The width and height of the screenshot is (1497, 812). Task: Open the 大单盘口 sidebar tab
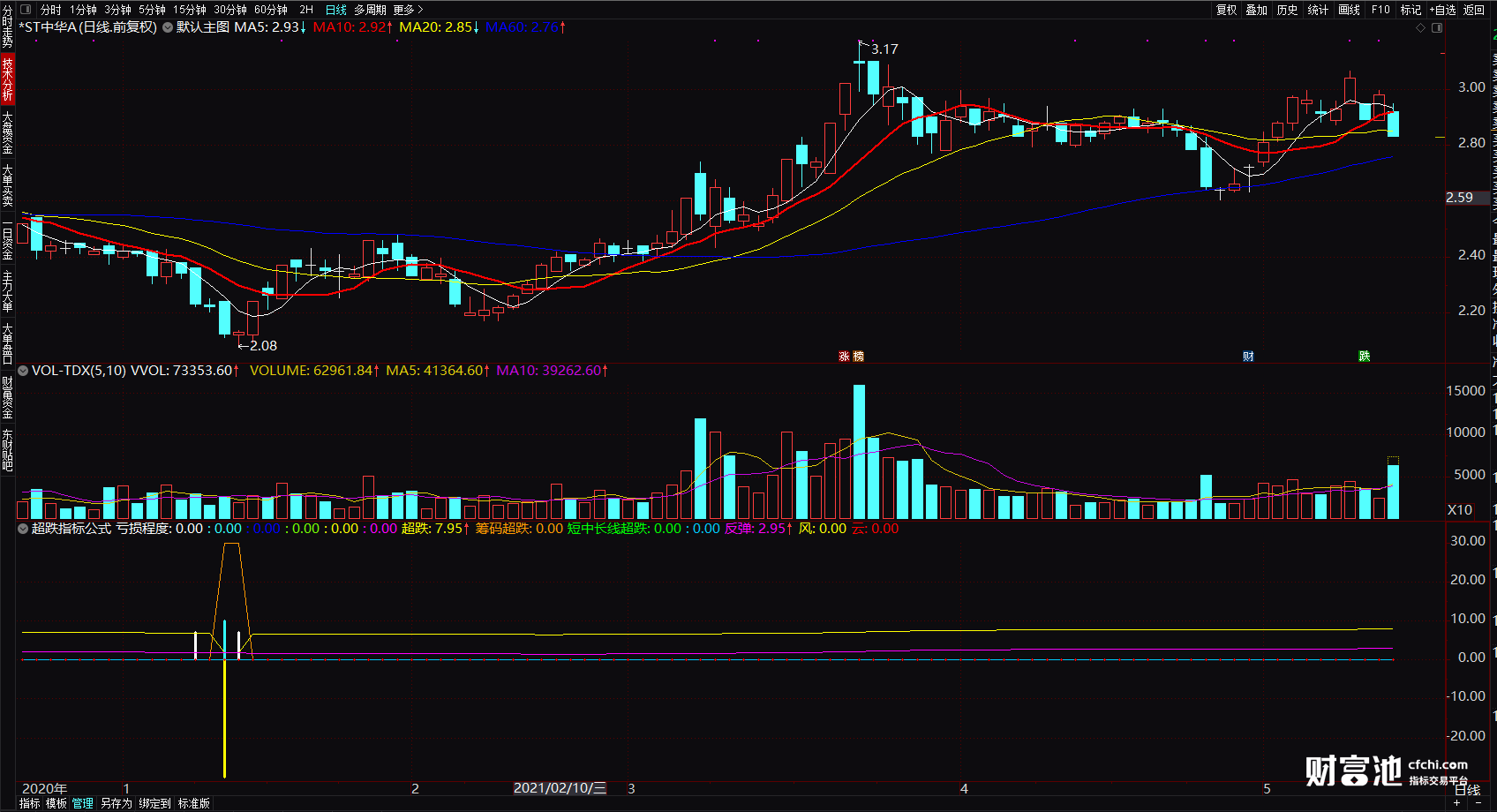pos(7,343)
